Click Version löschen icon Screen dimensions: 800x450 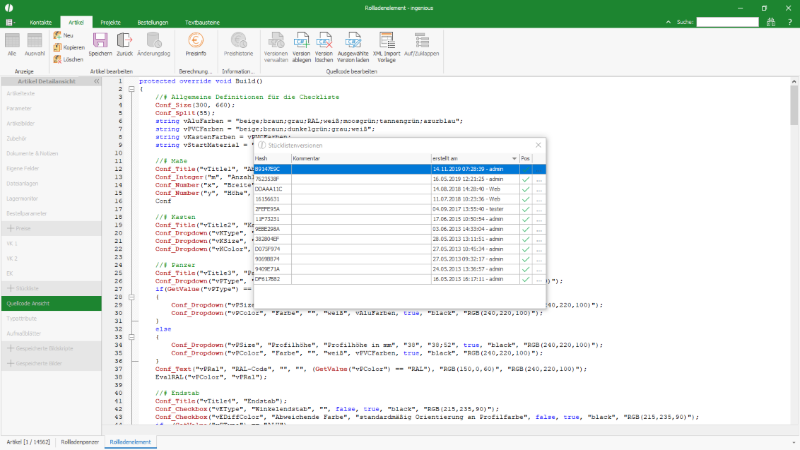[324, 47]
